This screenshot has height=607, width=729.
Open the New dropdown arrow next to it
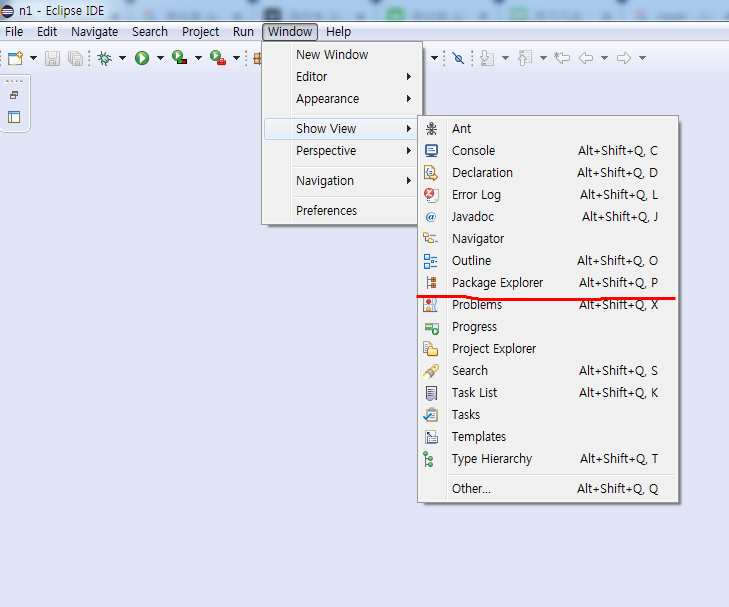tap(33, 58)
